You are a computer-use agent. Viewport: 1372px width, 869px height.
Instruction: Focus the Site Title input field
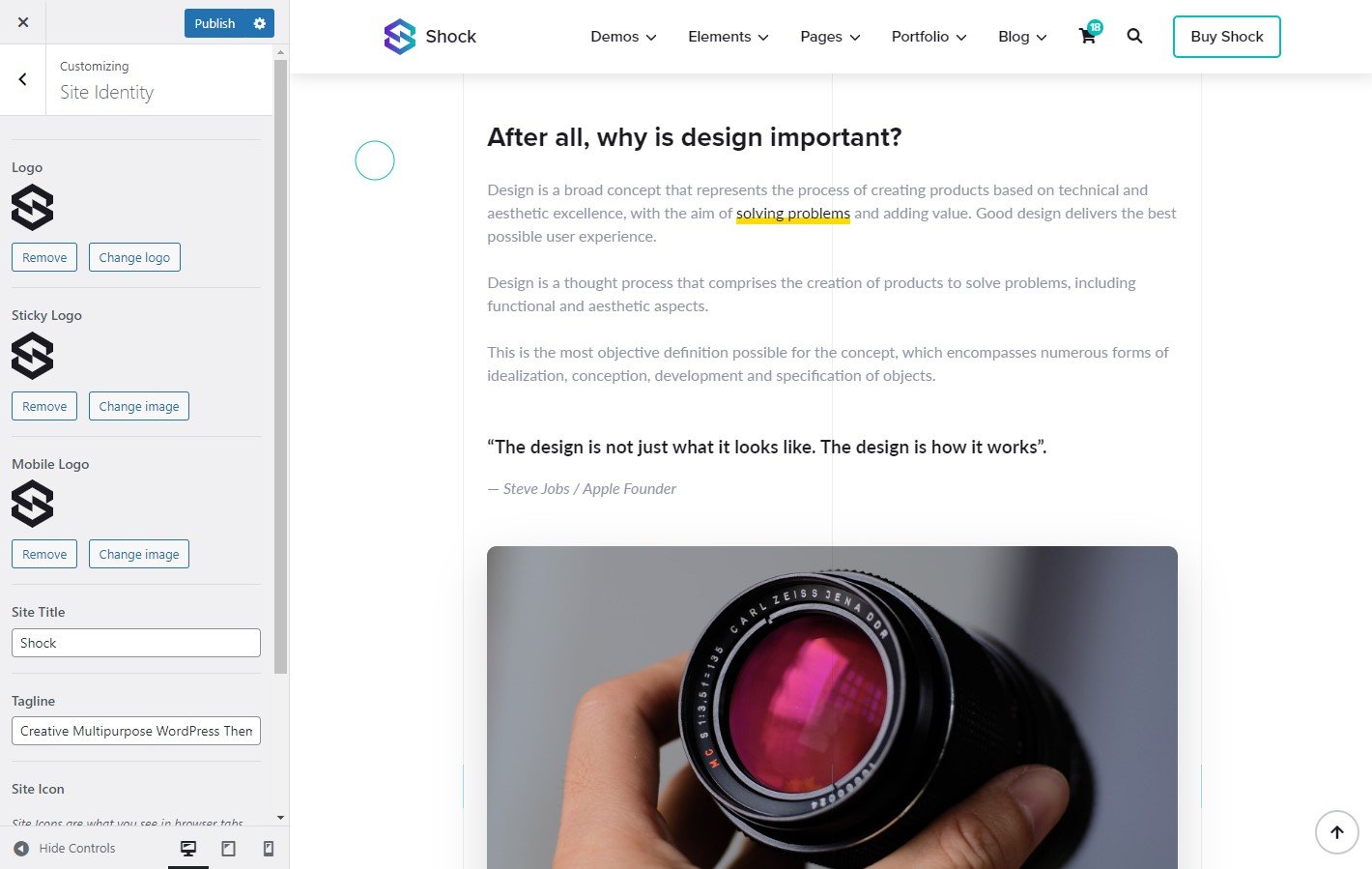point(136,643)
